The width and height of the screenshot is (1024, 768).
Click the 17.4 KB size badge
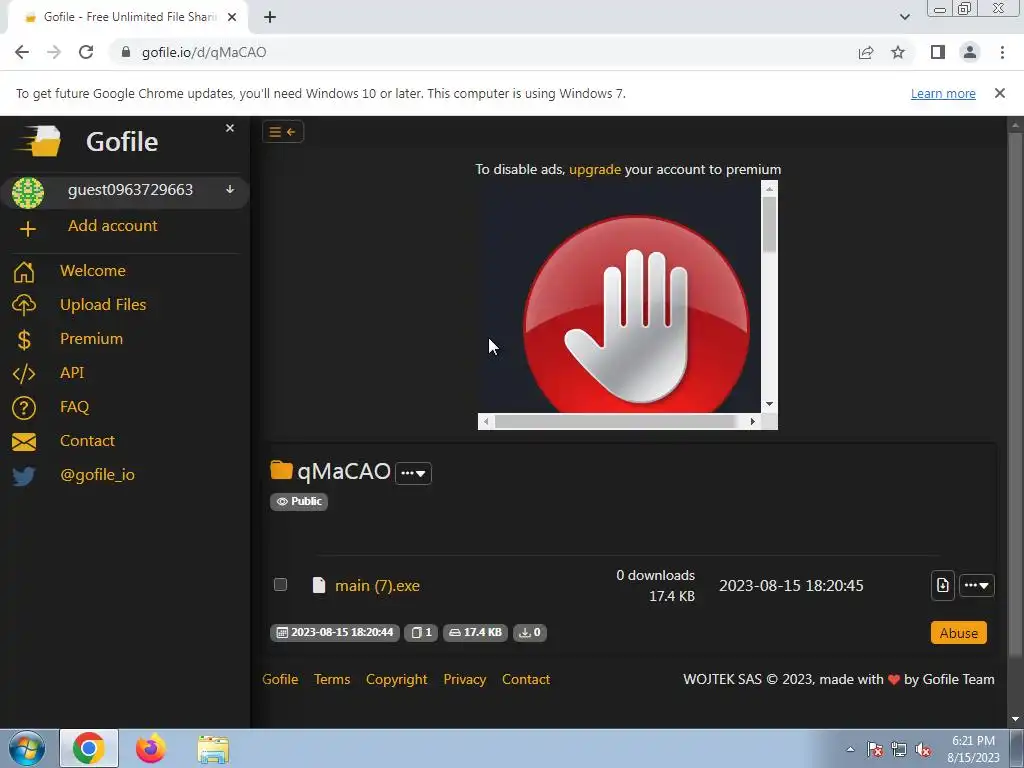pyautogui.click(x=475, y=633)
